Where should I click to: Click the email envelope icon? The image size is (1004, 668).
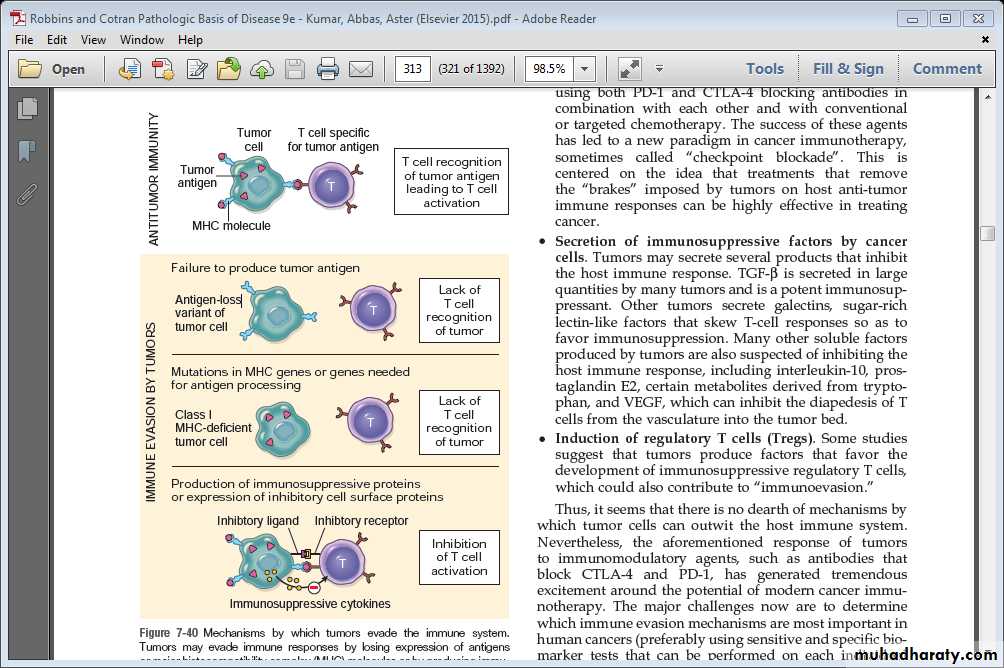(x=360, y=69)
